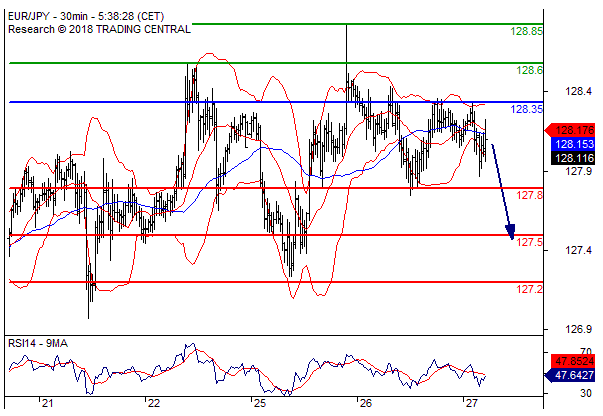Screen dimensions: 603x416
Task: Click the blue forecast arrow head
Action: tap(512, 234)
